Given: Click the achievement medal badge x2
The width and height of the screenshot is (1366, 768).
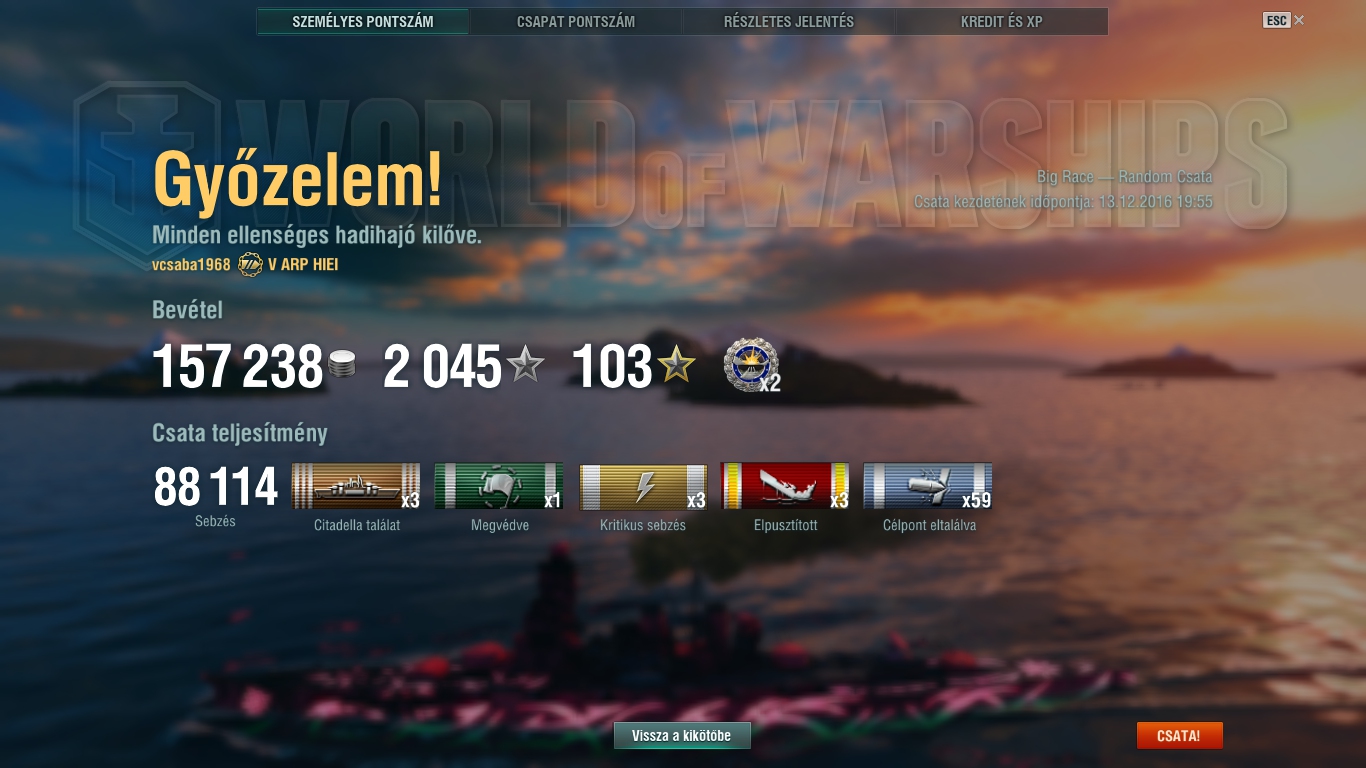Looking at the screenshot, I should [751, 365].
